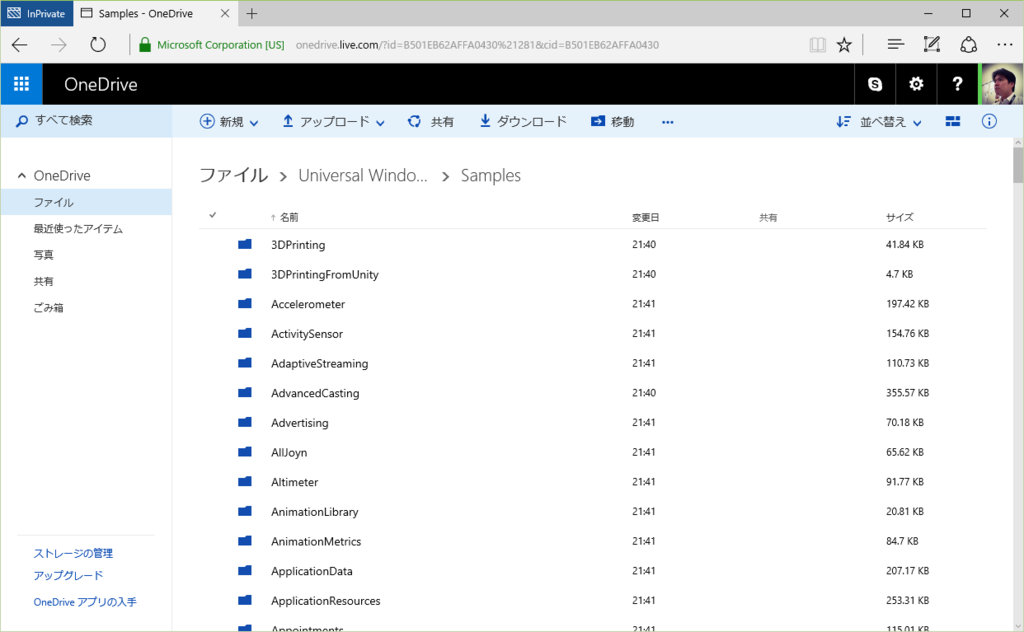The image size is (1024, 632).
Task: Select 最近使ったアイテム in the sidebar
Action: [78, 229]
